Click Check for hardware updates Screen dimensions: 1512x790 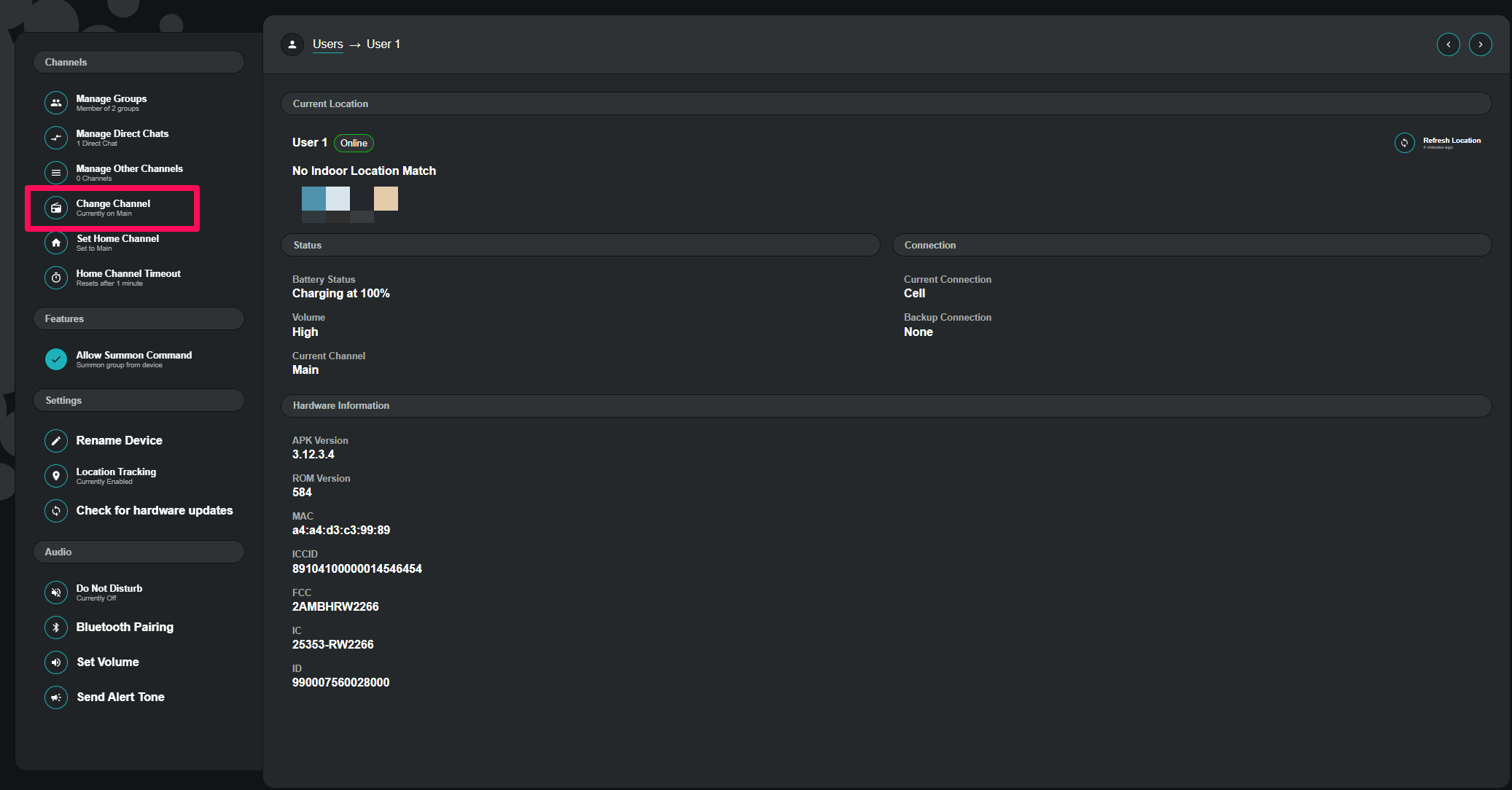click(x=154, y=510)
